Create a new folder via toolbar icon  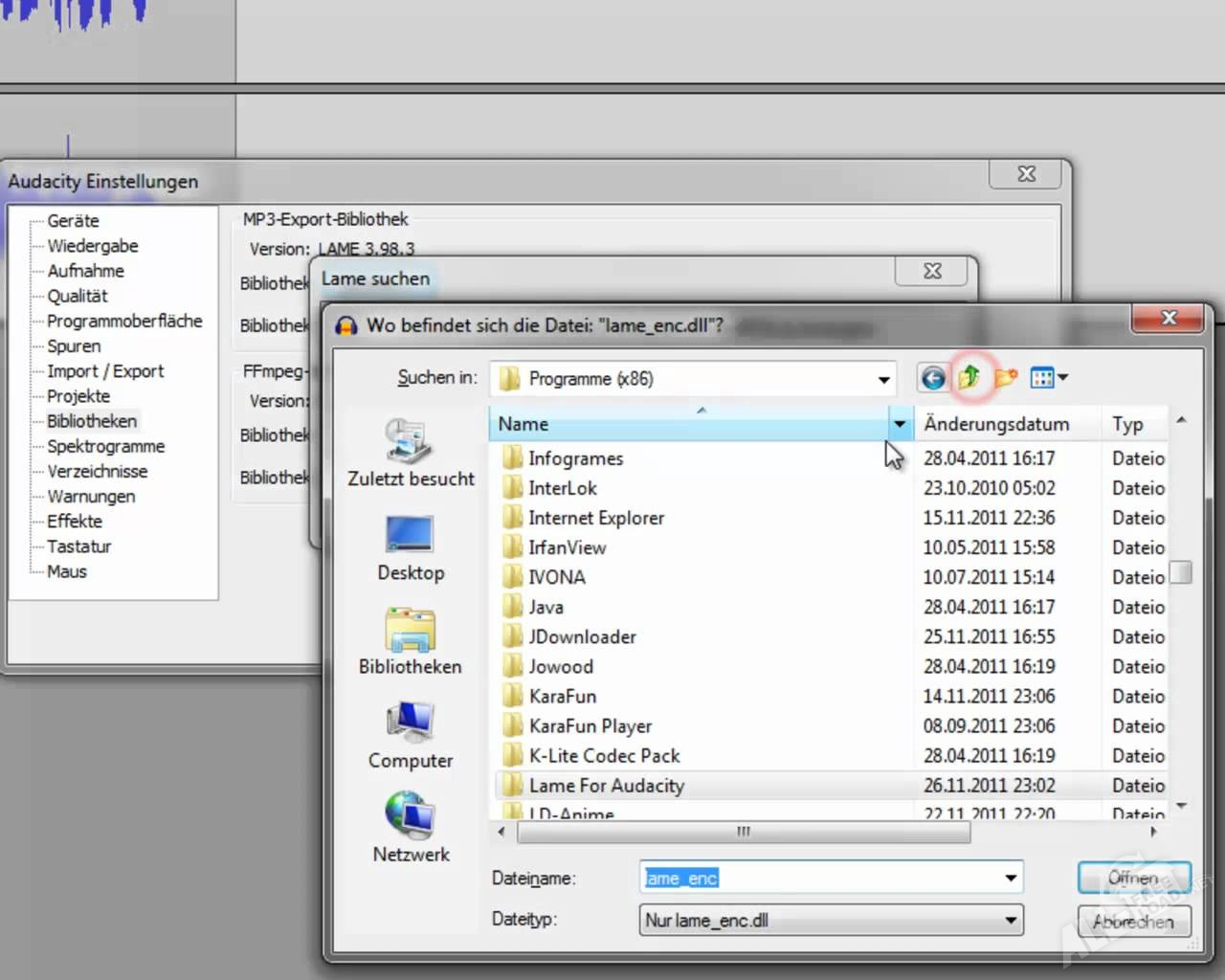[x=1005, y=378]
